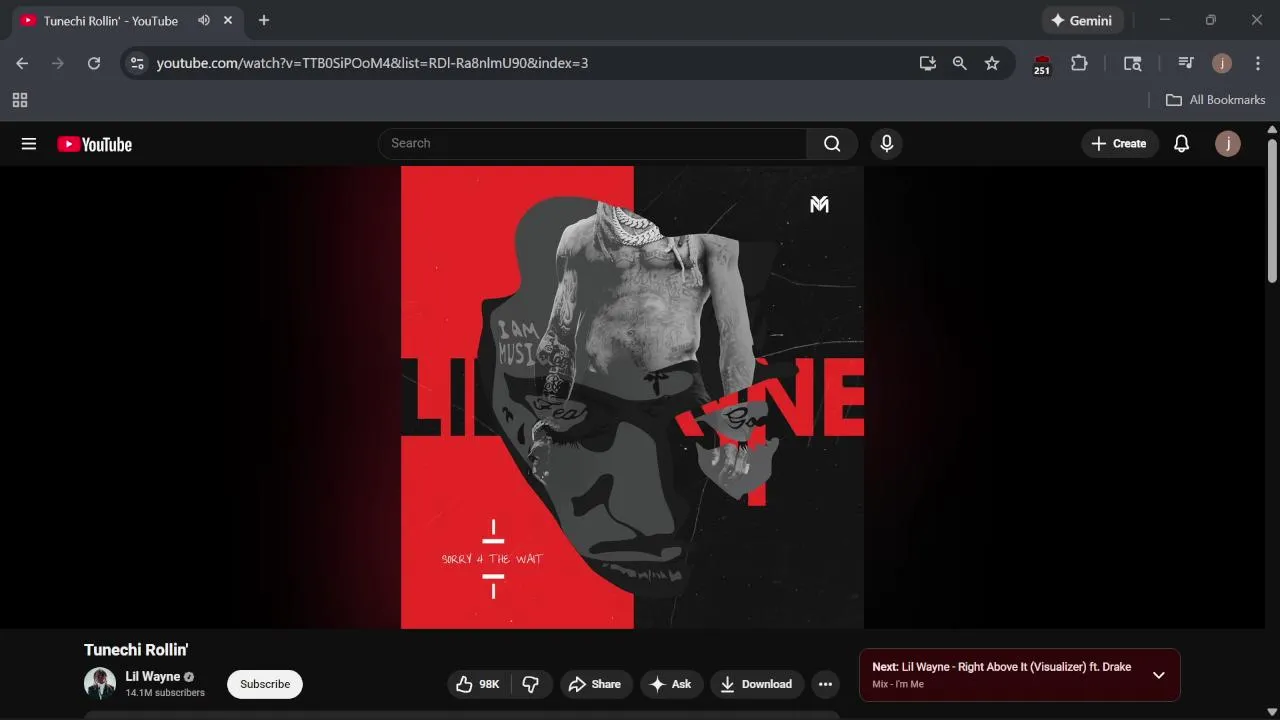The height and width of the screenshot is (720, 1280).
Task: Share the video
Action: [596, 684]
